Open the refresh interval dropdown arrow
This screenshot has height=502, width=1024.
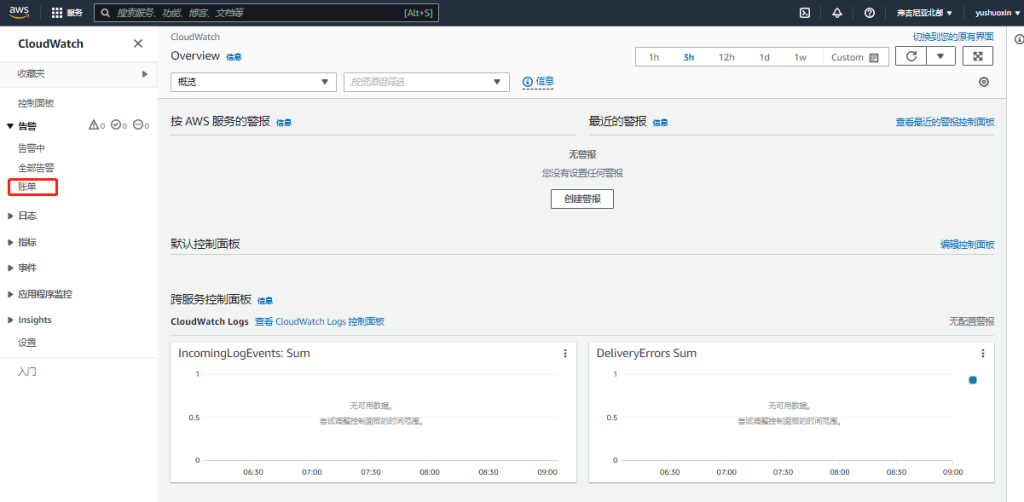(940, 57)
